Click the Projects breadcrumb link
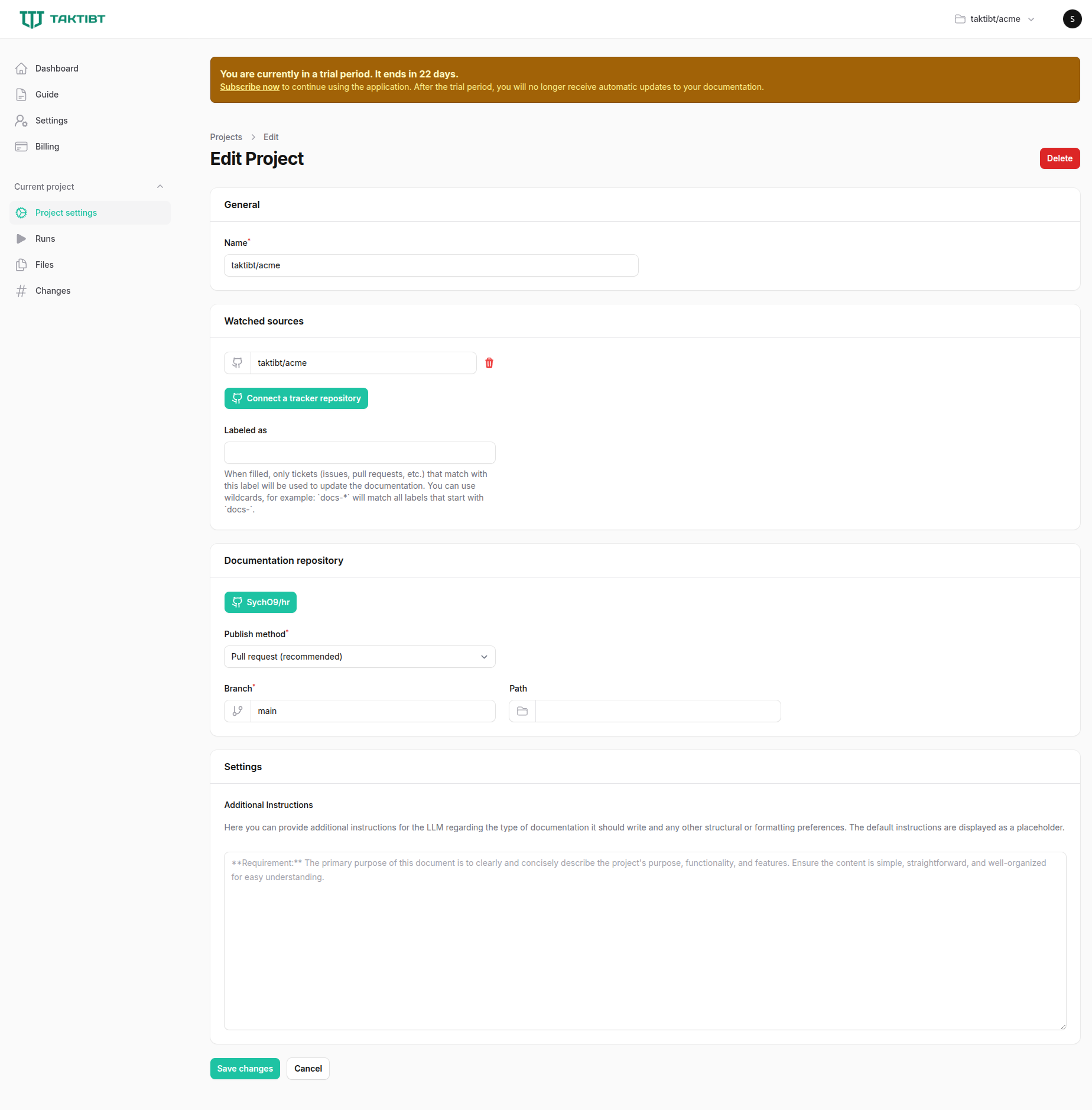Viewport: 1092px width, 1110px height. coord(226,137)
